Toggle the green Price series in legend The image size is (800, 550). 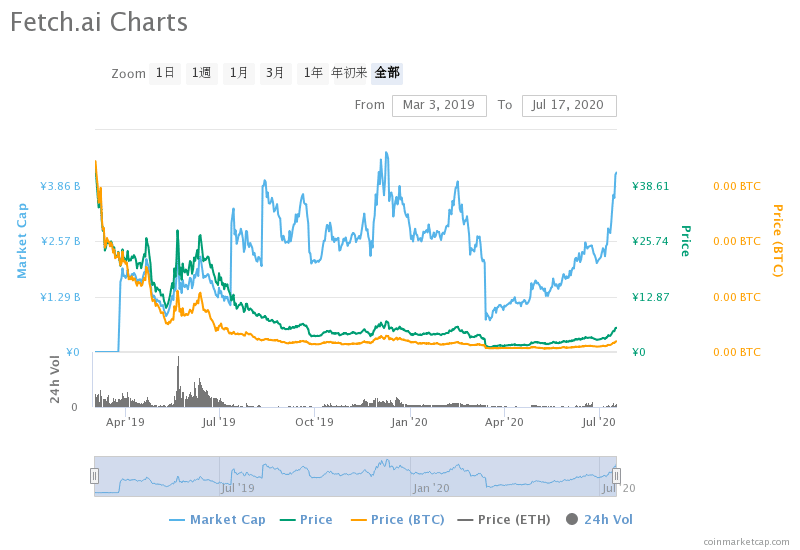(307, 520)
